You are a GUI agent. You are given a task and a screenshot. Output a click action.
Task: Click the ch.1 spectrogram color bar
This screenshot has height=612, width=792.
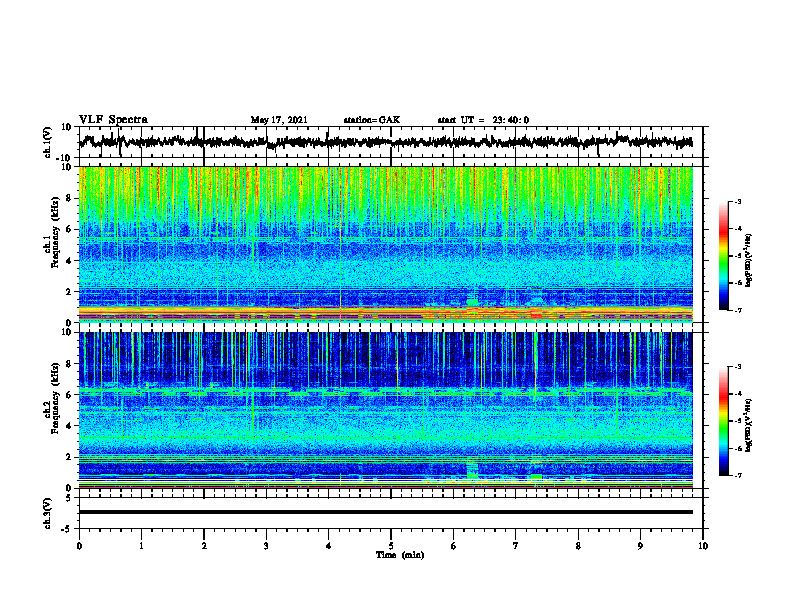click(x=723, y=256)
